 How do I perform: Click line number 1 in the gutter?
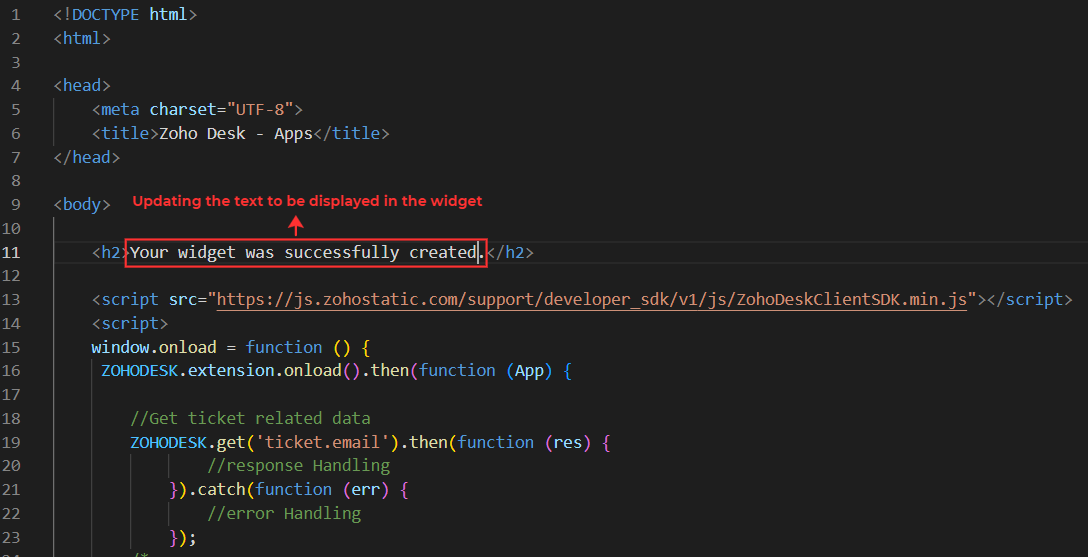[15, 15]
